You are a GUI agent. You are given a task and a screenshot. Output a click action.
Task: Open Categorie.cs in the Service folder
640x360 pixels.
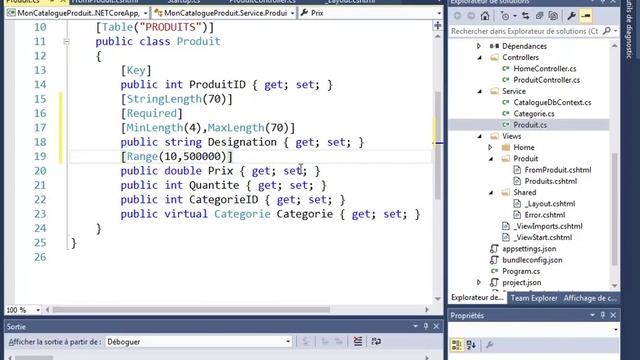click(x=533, y=114)
